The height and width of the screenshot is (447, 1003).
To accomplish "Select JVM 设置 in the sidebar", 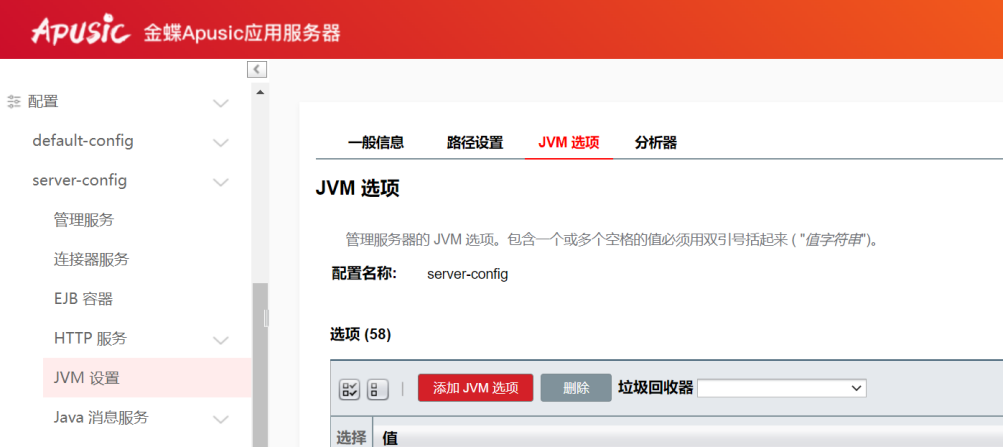I will coord(148,378).
